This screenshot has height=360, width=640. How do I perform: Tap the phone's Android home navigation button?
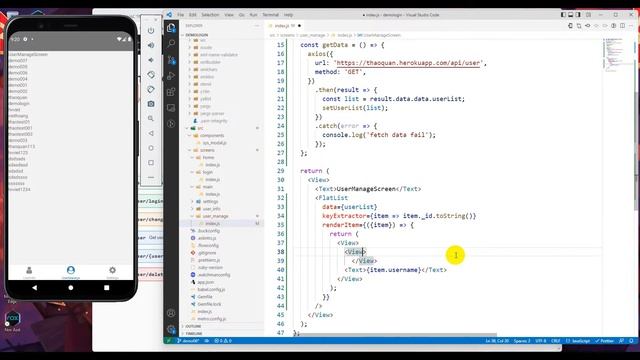71,288
